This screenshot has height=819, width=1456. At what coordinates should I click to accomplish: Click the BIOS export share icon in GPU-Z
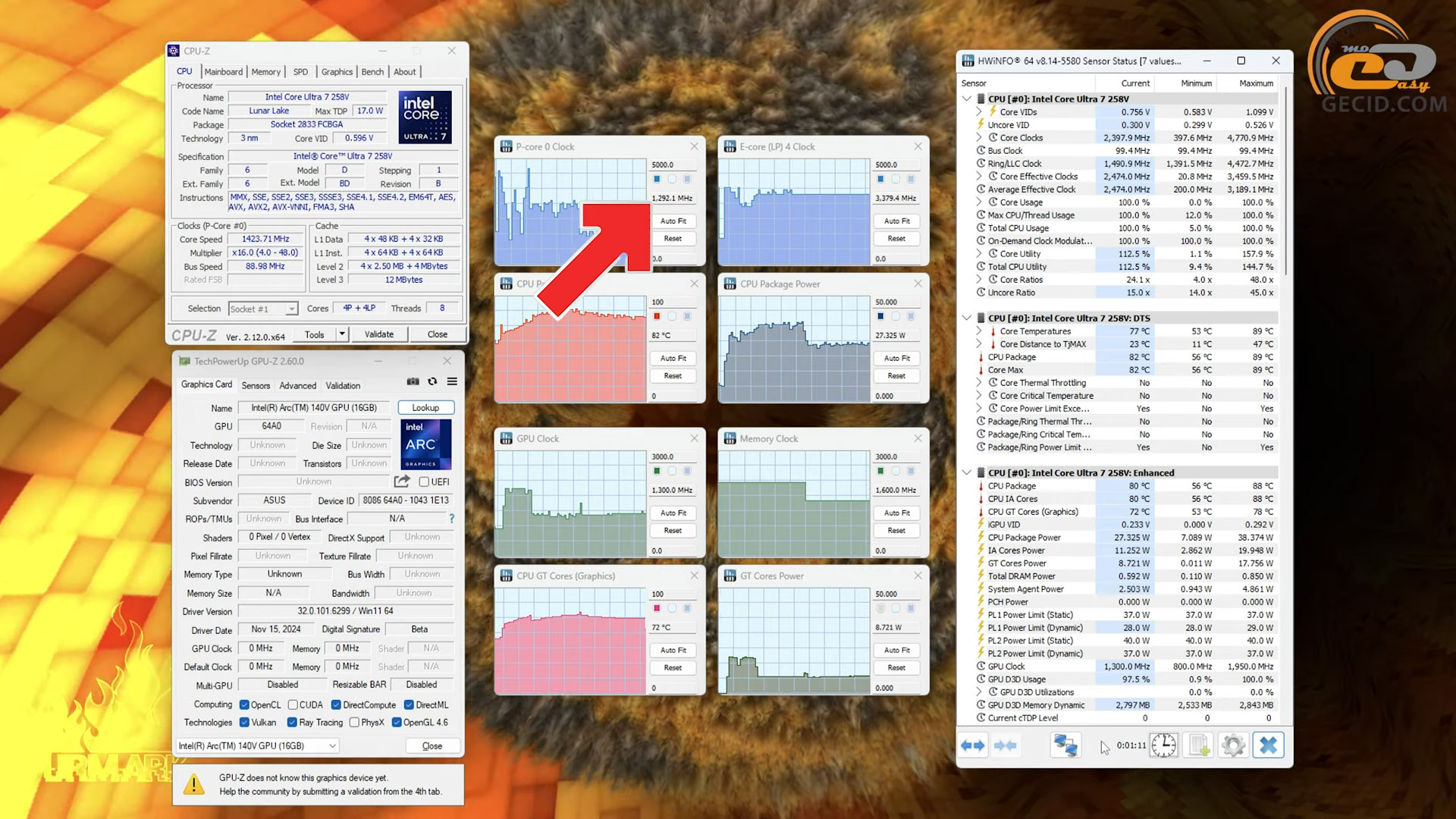coord(402,481)
